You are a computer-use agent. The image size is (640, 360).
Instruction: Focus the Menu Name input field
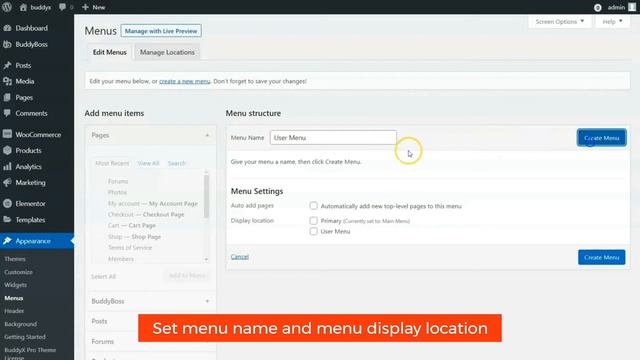pos(333,138)
